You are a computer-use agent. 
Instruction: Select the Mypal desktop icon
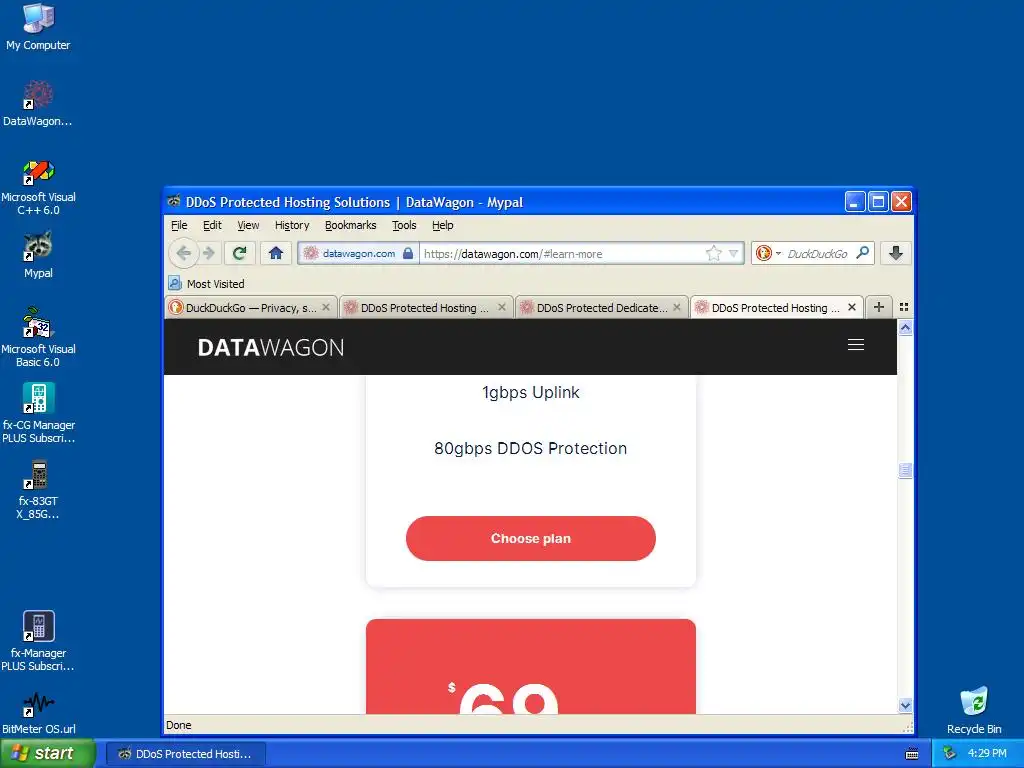pyautogui.click(x=38, y=255)
